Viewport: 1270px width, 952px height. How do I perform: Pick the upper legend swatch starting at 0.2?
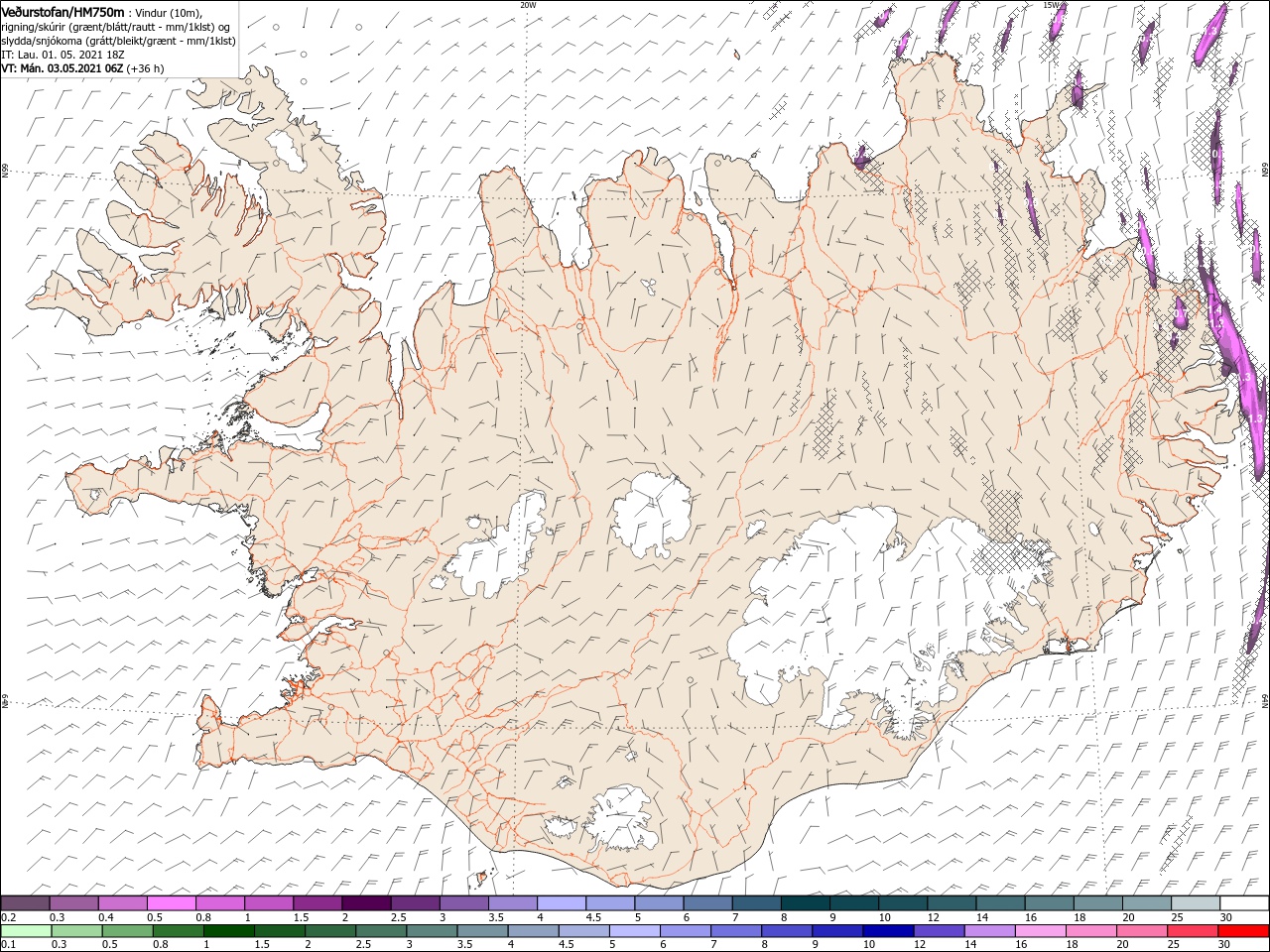click(25, 903)
